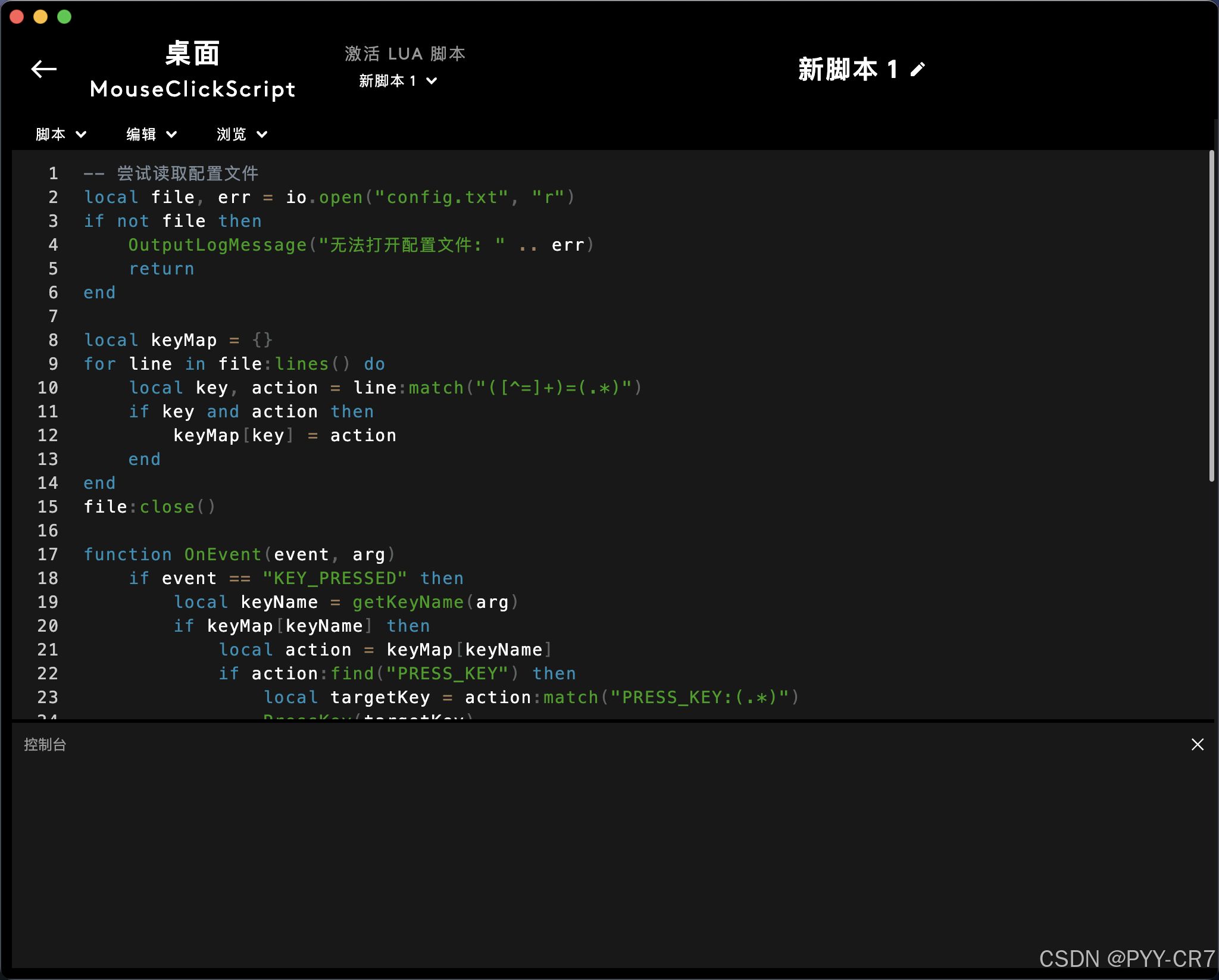1219x980 pixels.
Task: Click the MouseClickScript profile name
Action: [193, 89]
